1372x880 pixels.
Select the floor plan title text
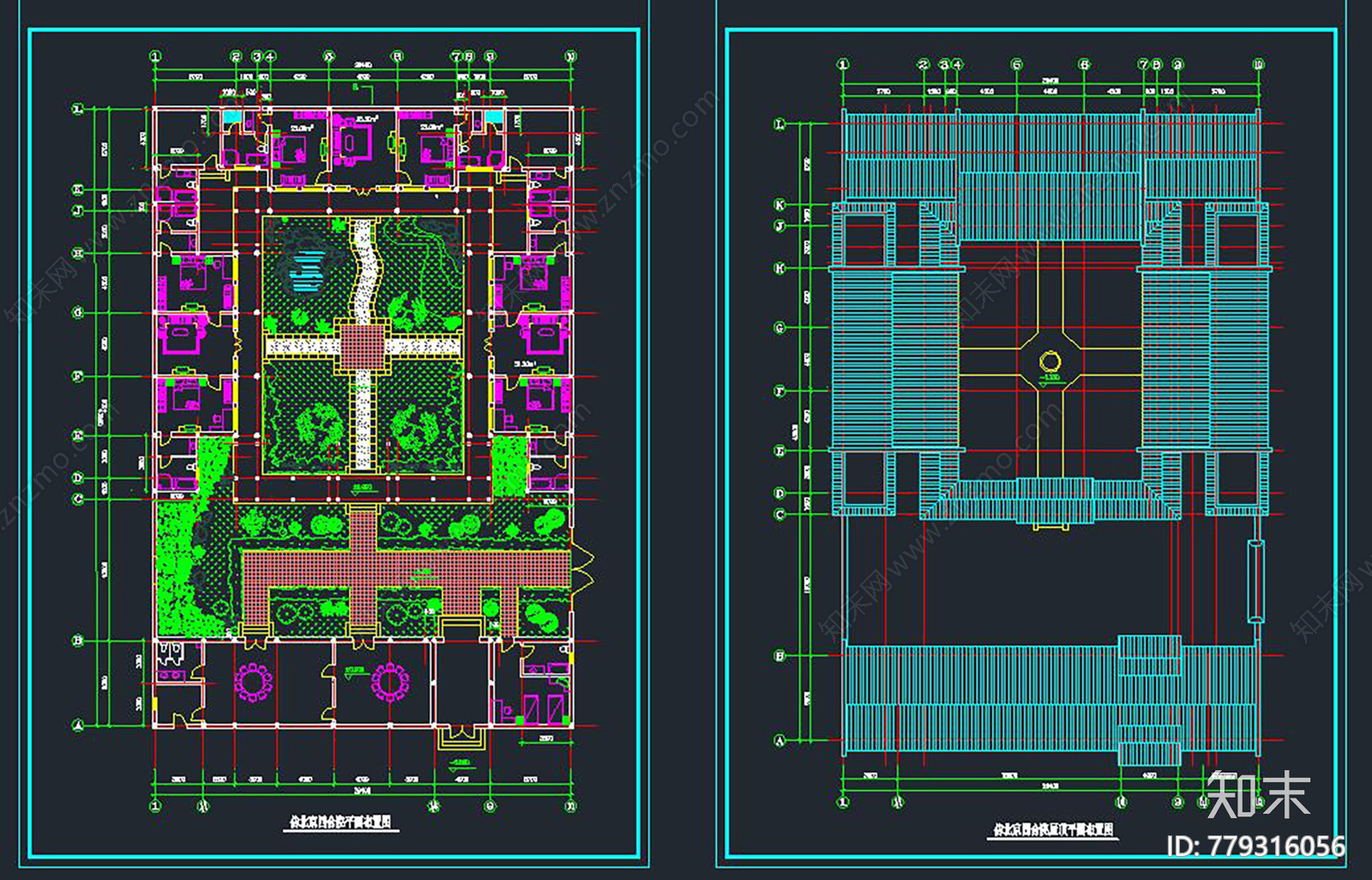pos(340,823)
